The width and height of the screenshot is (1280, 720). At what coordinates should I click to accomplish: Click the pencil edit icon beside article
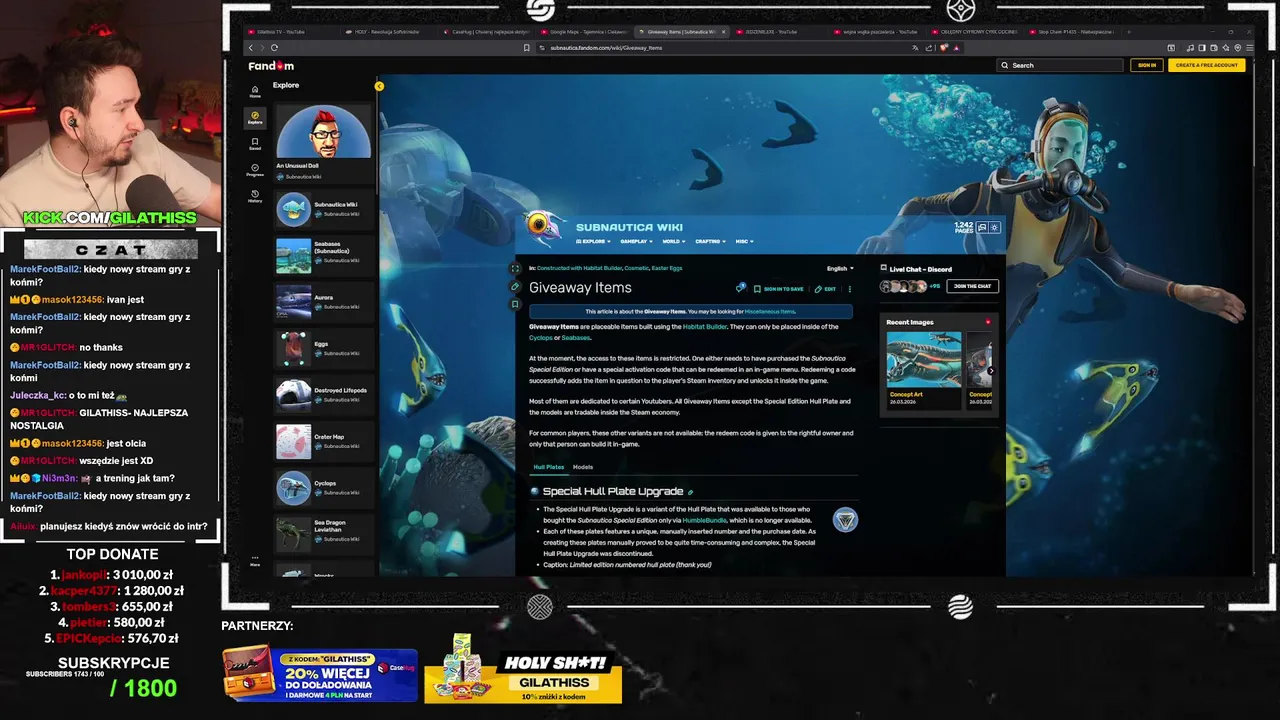pos(515,286)
